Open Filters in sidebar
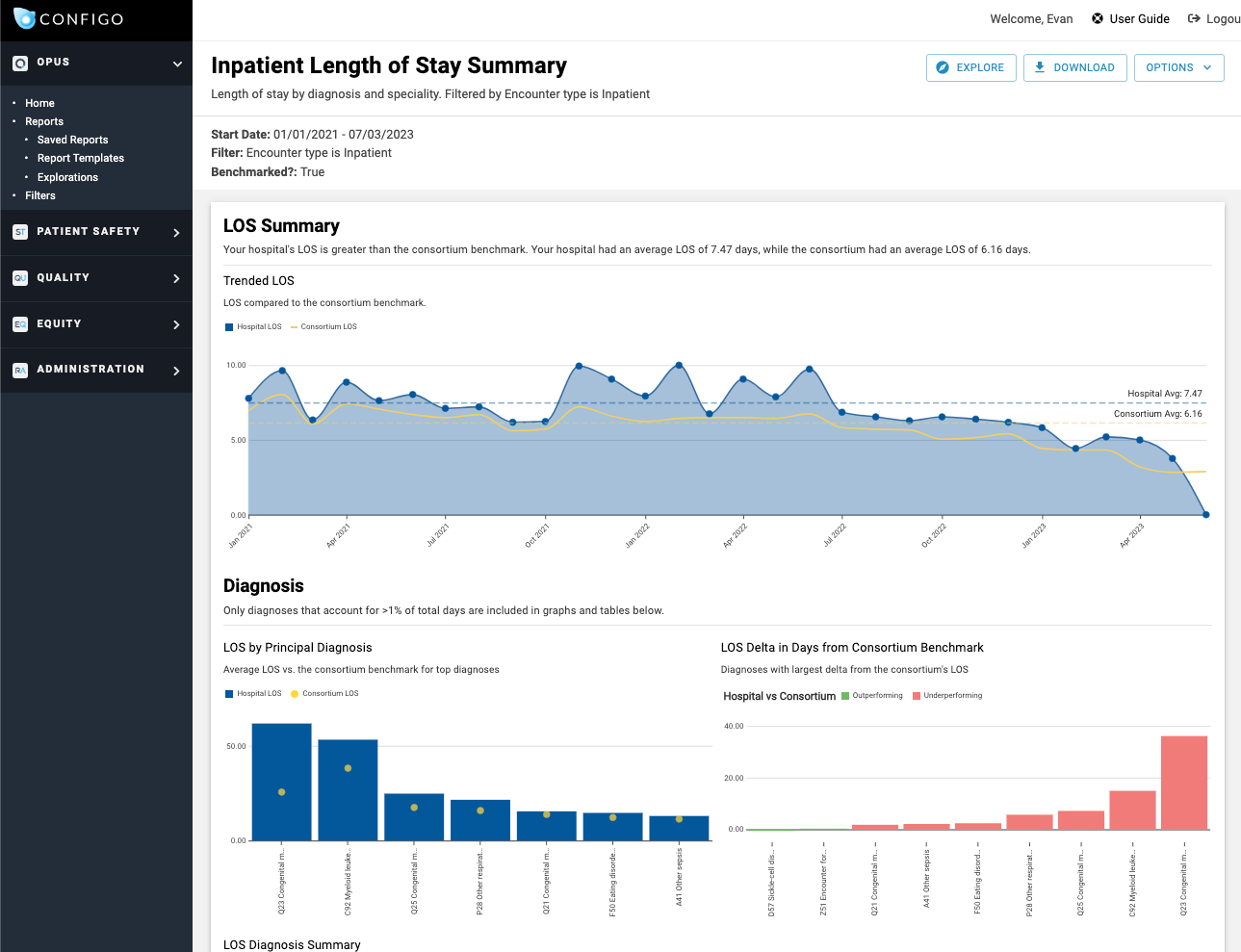 pyautogui.click(x=40, y=195)
